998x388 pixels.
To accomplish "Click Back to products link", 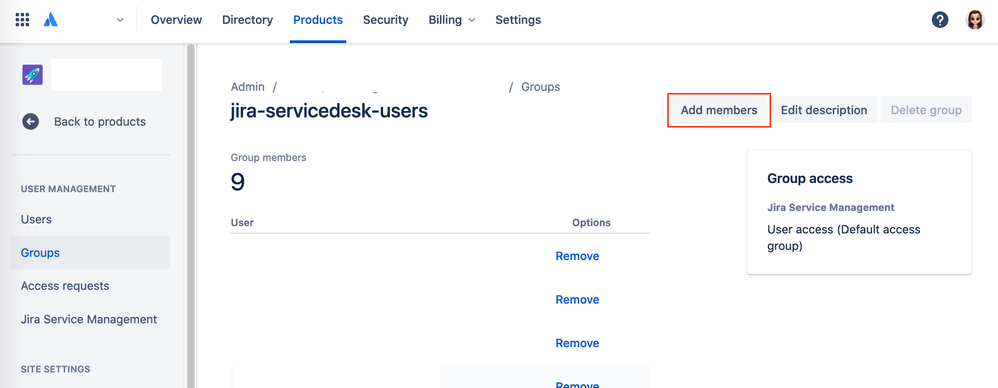I will 100,121.
